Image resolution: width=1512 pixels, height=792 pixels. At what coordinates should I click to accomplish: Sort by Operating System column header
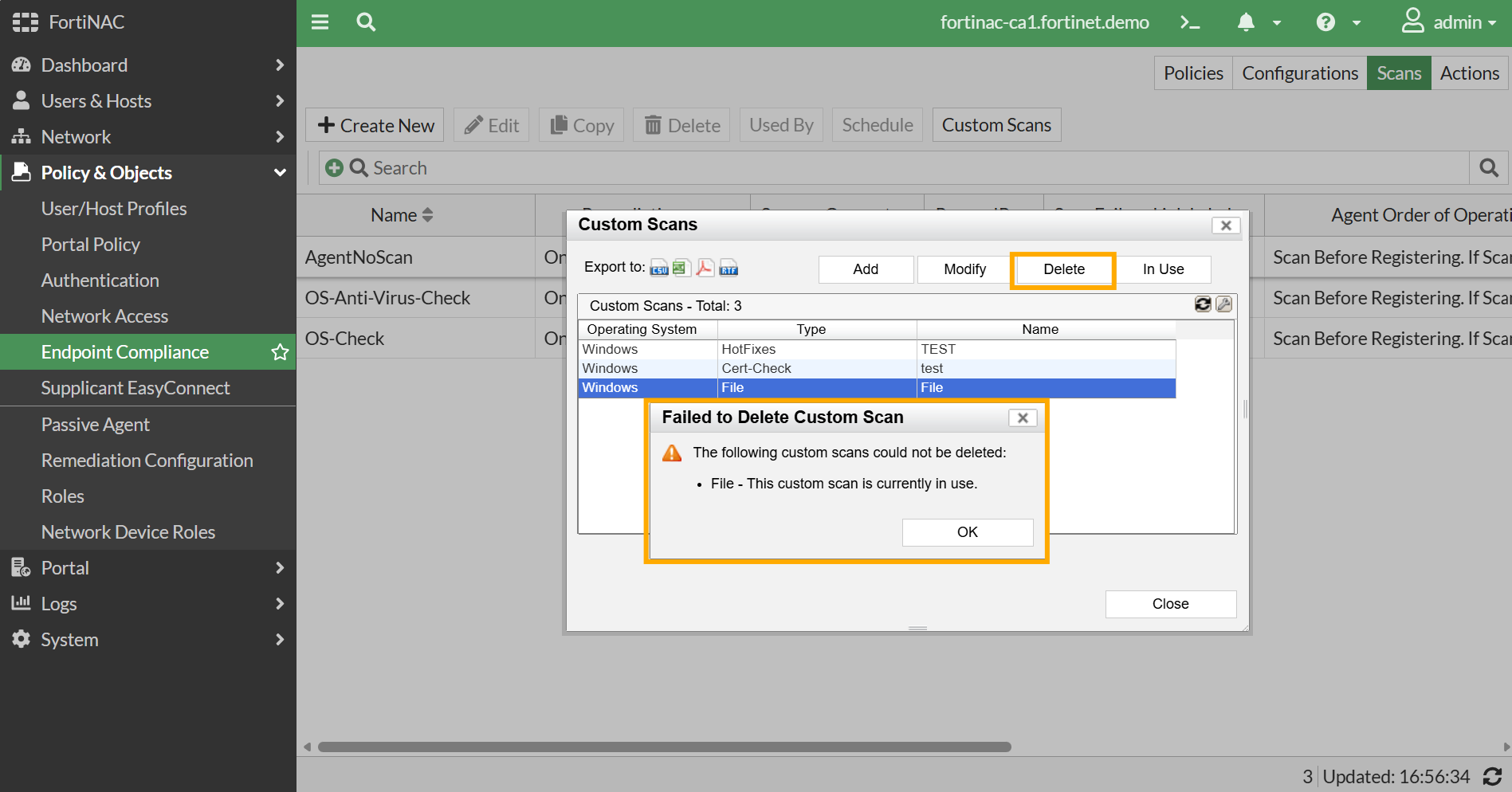[648, 330]
